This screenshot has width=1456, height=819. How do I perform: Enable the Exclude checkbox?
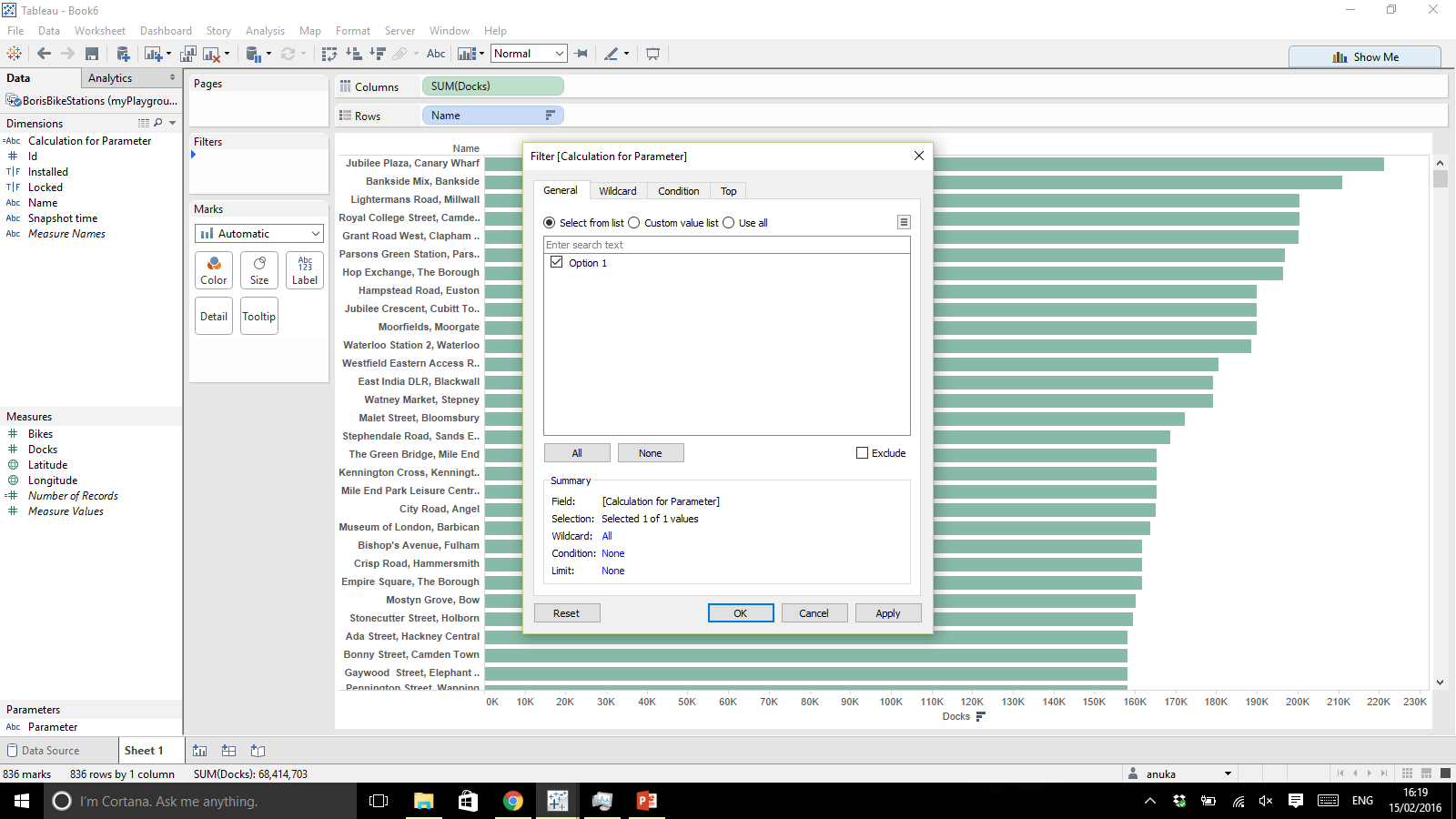coord(862,453)
